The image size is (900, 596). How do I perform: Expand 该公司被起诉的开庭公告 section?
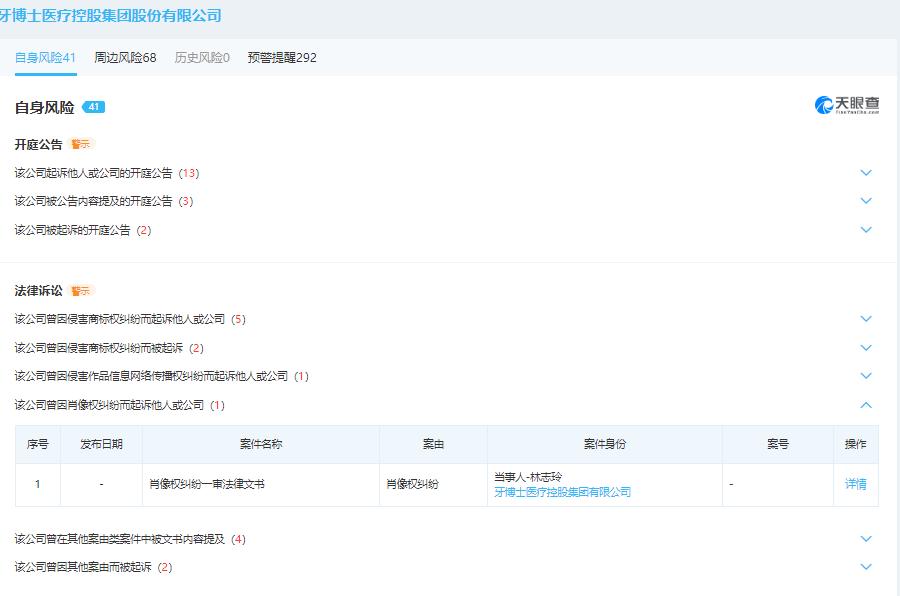(x=866, y=229)
